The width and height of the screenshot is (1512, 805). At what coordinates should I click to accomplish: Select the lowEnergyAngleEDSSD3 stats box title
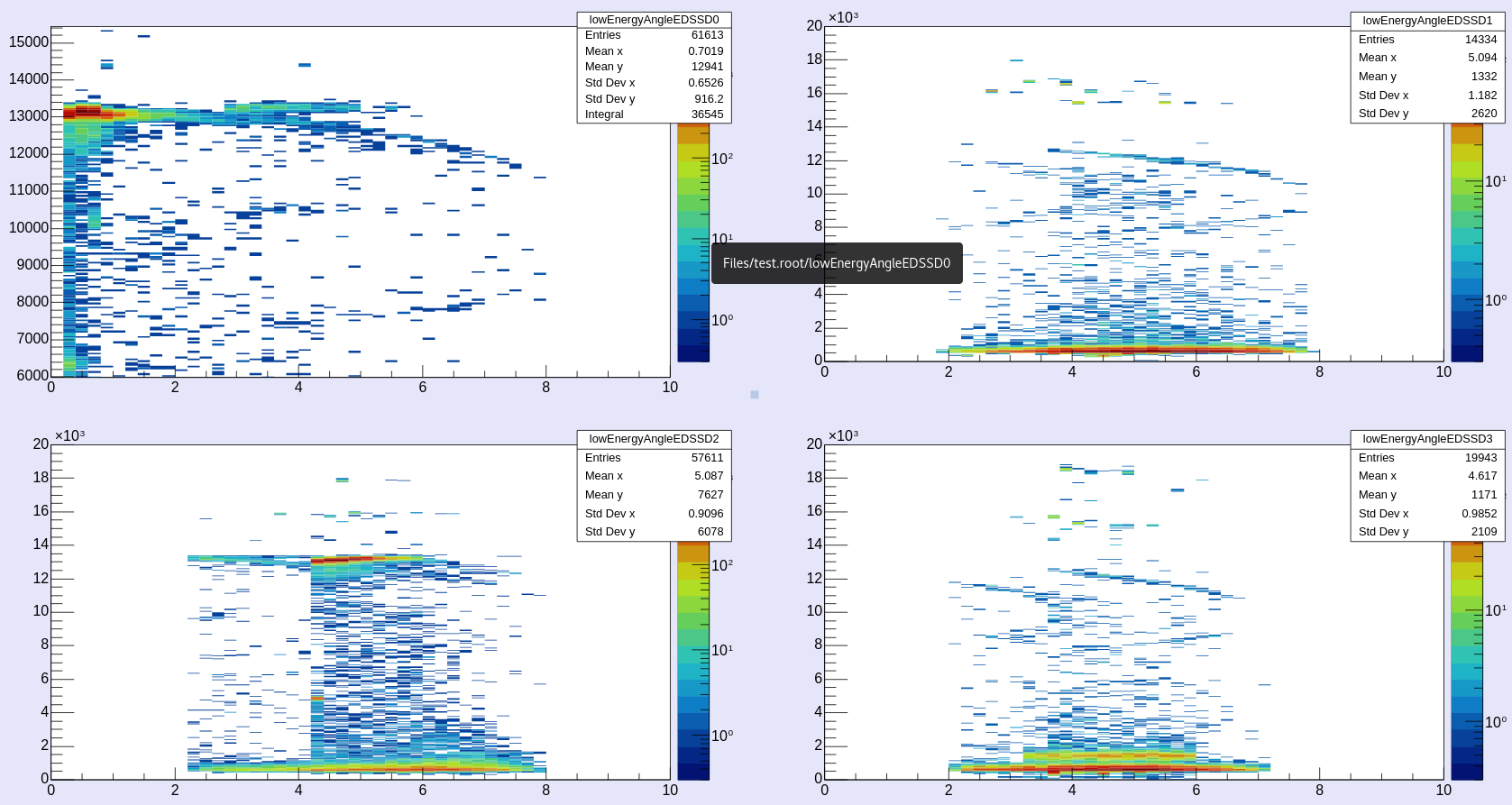pyautogui.click(x=1427, y=439)
